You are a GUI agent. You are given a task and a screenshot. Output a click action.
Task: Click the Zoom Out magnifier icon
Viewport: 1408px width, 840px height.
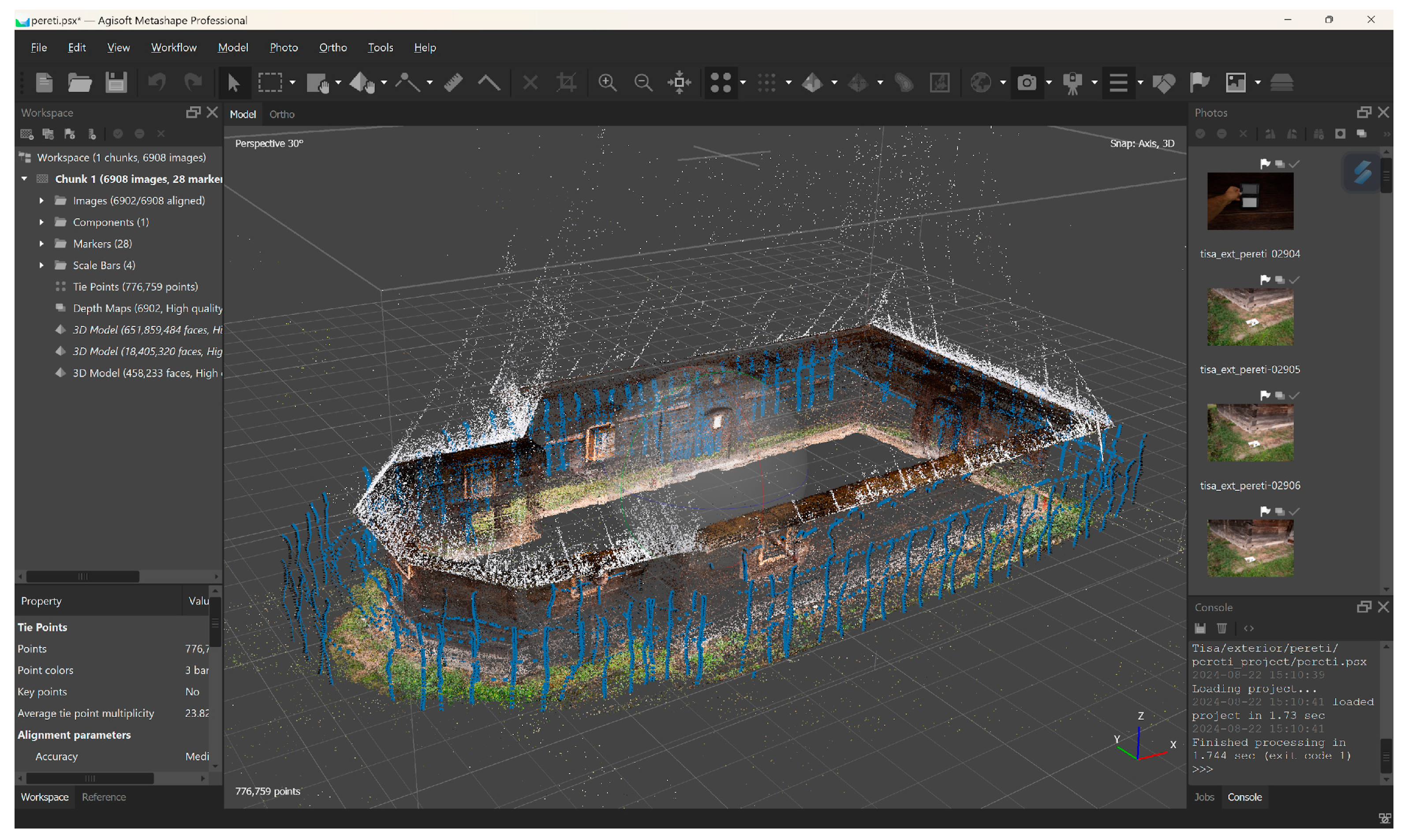(x=643, y=82)
